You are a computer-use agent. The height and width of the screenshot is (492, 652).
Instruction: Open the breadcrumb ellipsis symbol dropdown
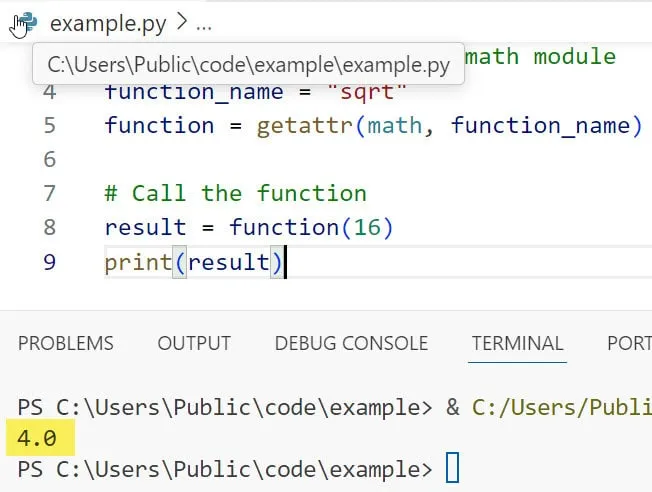[x=204, y=23]
